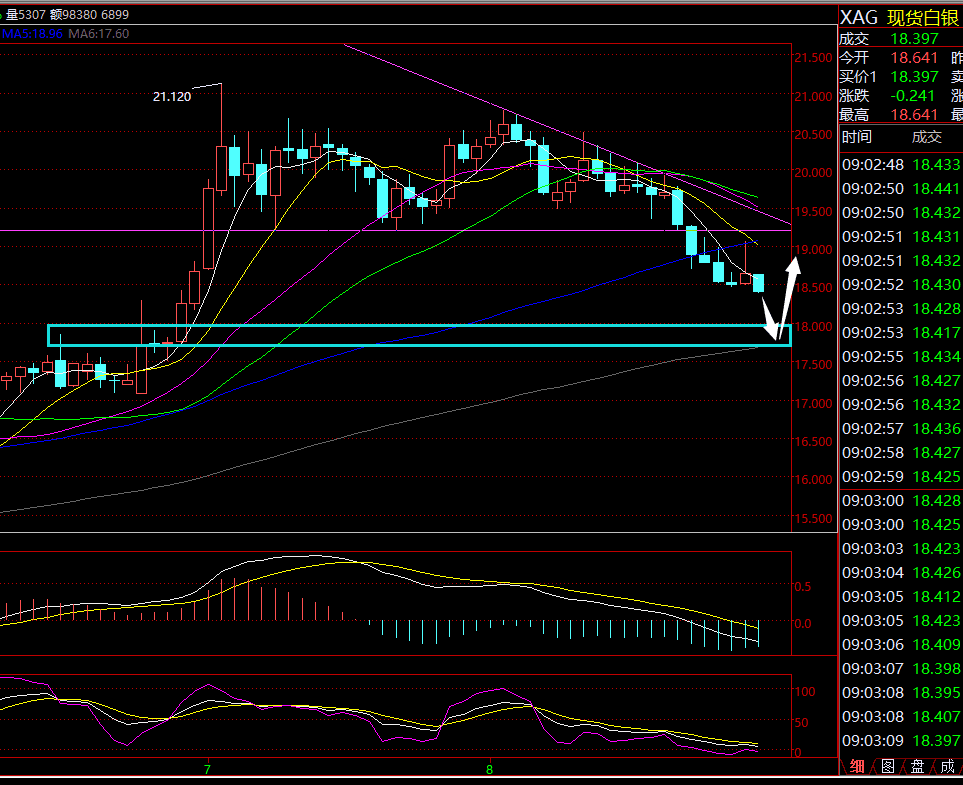
Task: Click the XAG symbol code
Action: tap(860, 17)
